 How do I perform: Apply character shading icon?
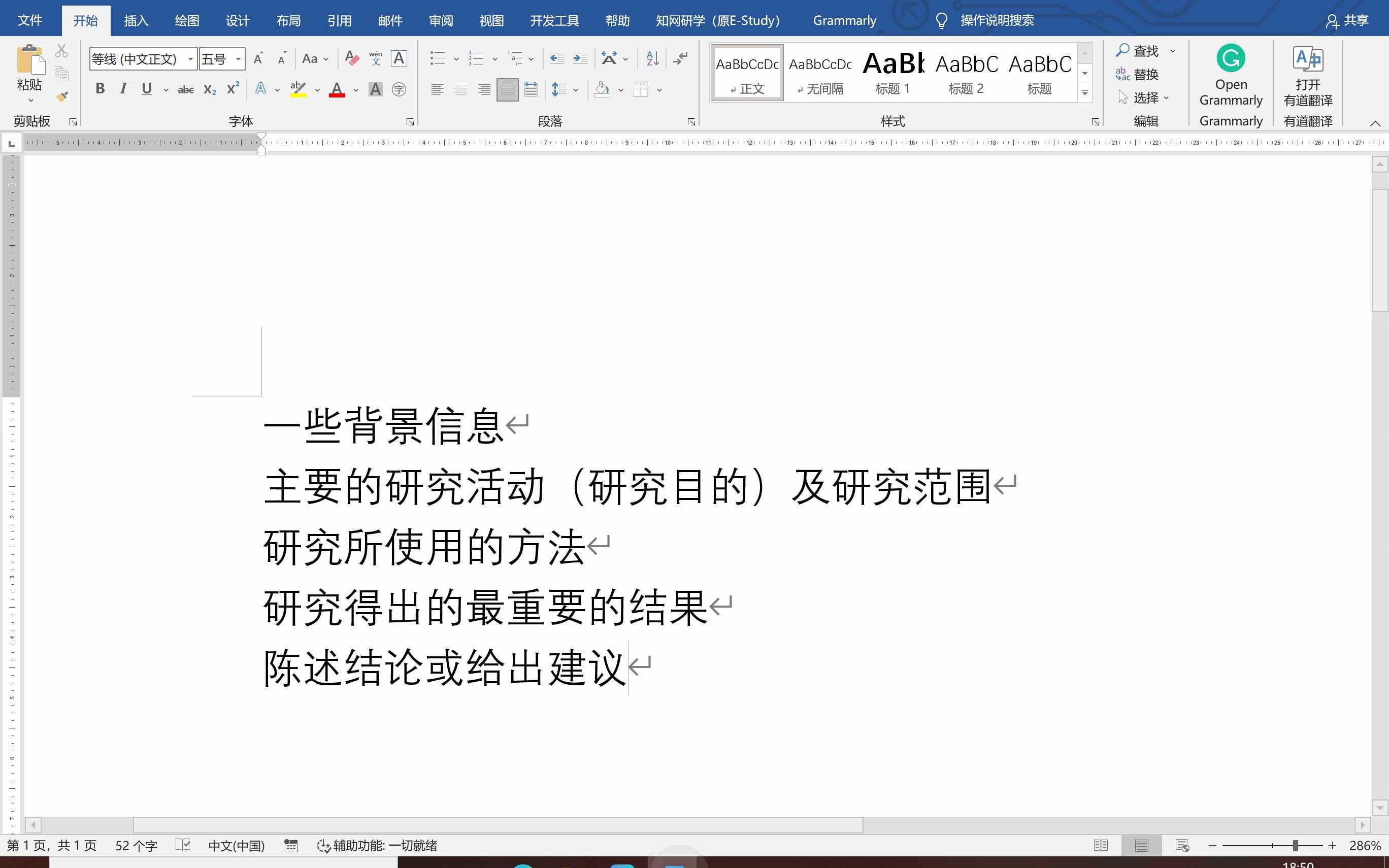tap(375, 89)
